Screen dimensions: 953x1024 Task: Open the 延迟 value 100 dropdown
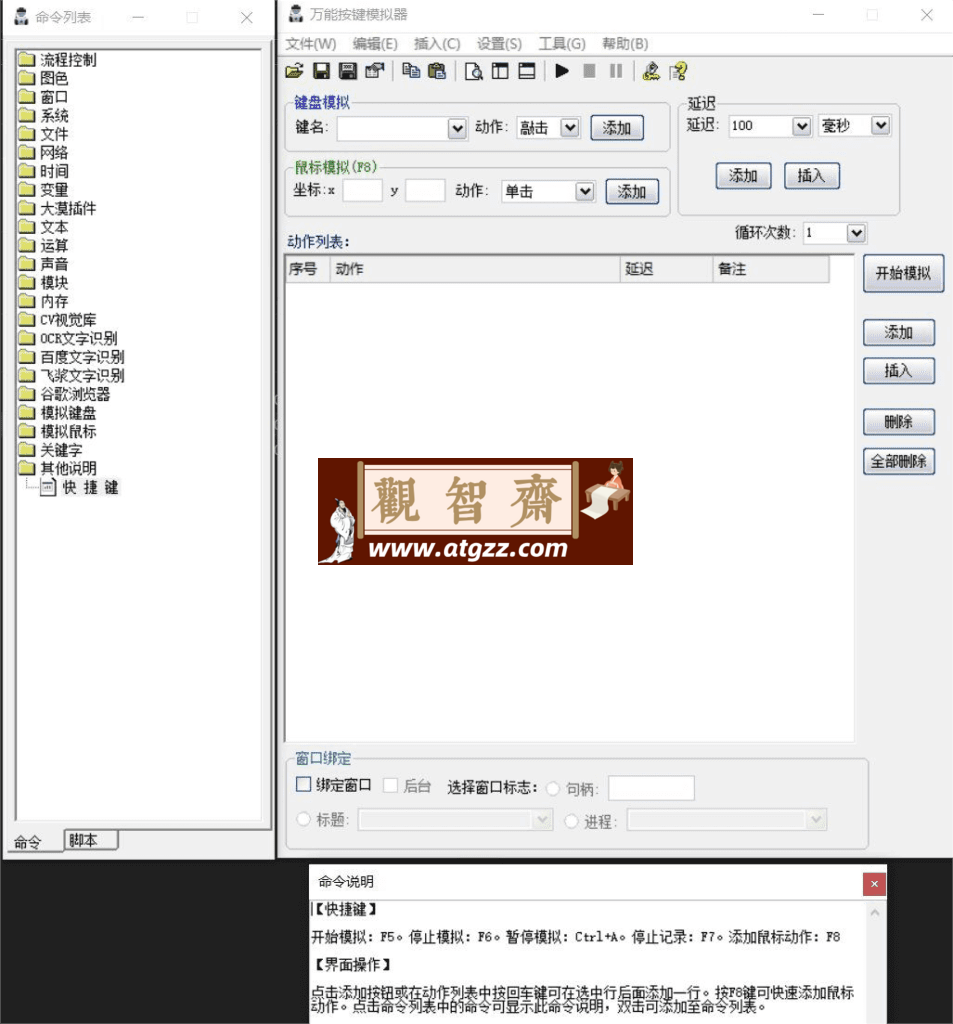[x=801, y=125]
